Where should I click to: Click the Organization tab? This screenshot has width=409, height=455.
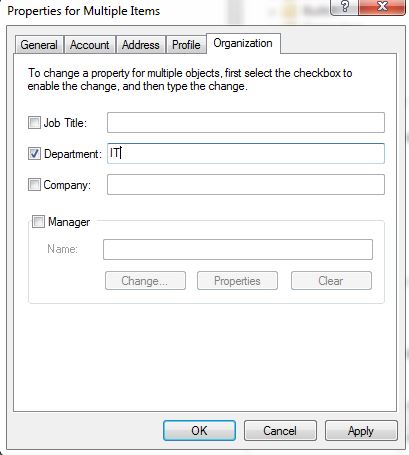[x=243, y=43]
